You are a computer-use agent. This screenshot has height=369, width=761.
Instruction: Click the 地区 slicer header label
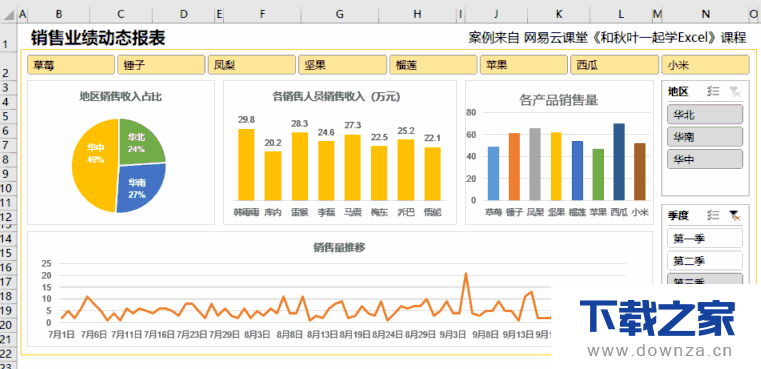pyautogui.click(x=678, y=91)
